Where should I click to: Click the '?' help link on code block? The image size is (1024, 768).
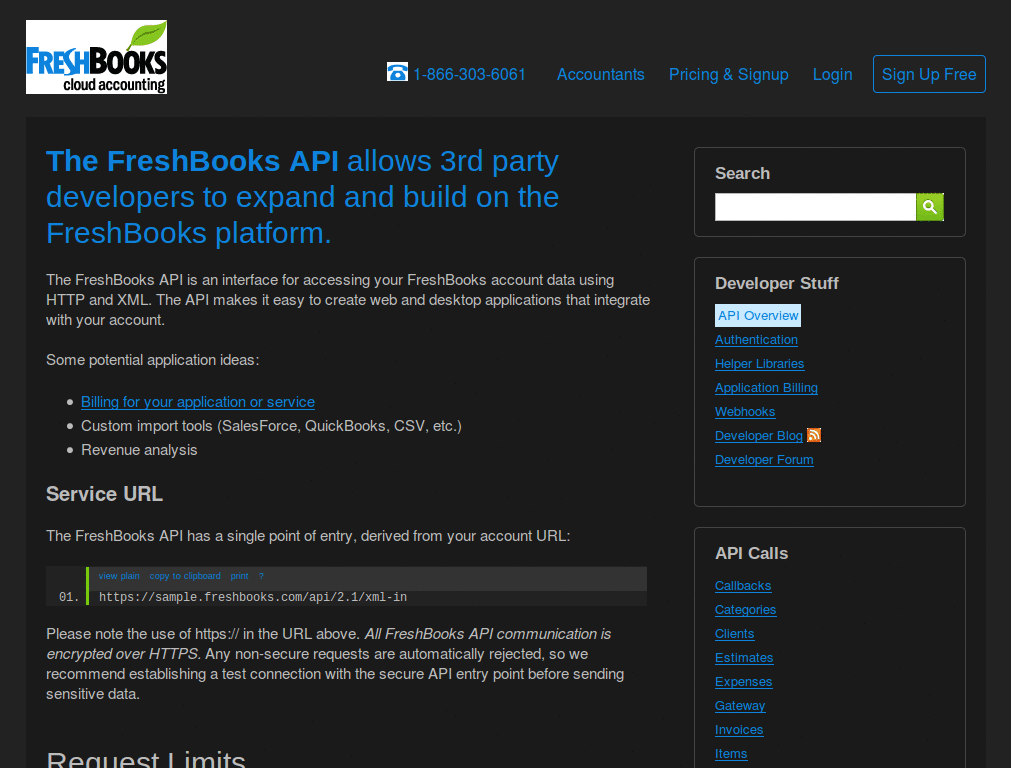tap(261, 576)
